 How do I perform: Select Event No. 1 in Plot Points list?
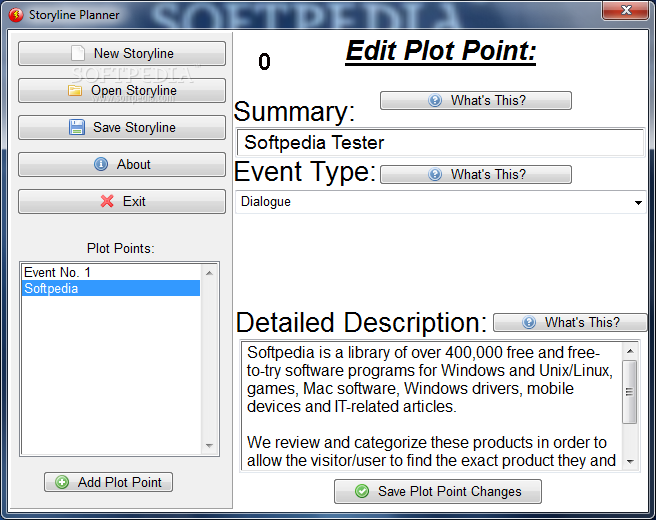pyautogui.click(x=111, y=272)
